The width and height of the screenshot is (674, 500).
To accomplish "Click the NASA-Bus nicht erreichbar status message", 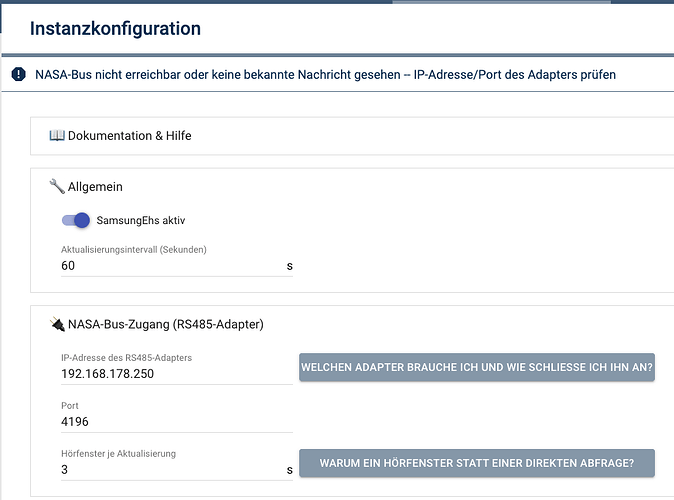I will pos(325,74).
